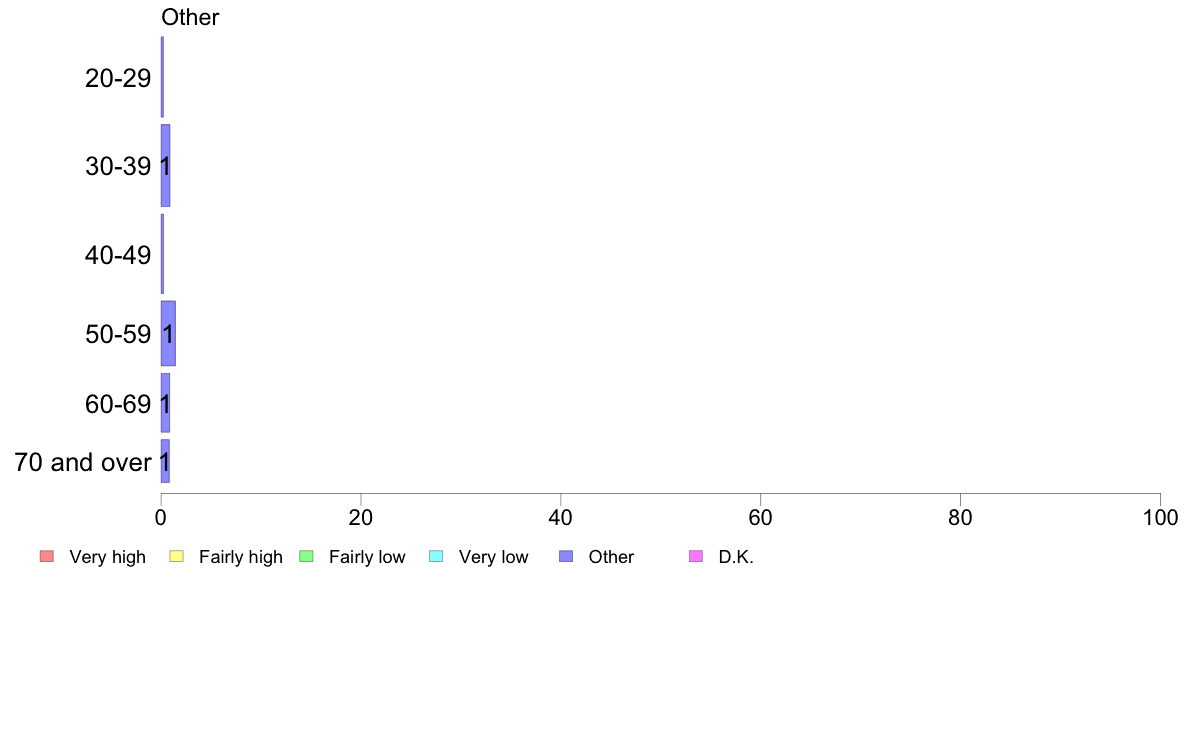Click the Very high red legend swatch
Image resolution: width=1188 pixels, height=736 pixels.
tap(47, 556)
